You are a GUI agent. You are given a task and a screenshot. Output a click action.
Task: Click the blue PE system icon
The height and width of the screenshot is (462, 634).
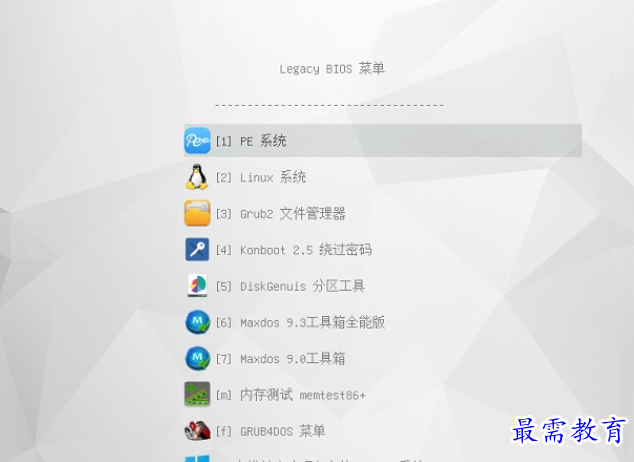pos(197,141)
